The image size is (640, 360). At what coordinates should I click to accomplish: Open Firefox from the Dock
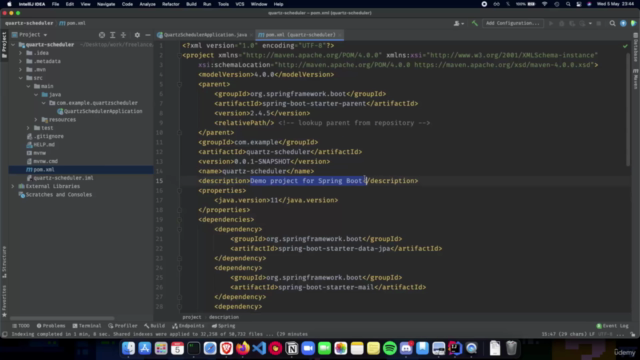(x=243, y=348)
